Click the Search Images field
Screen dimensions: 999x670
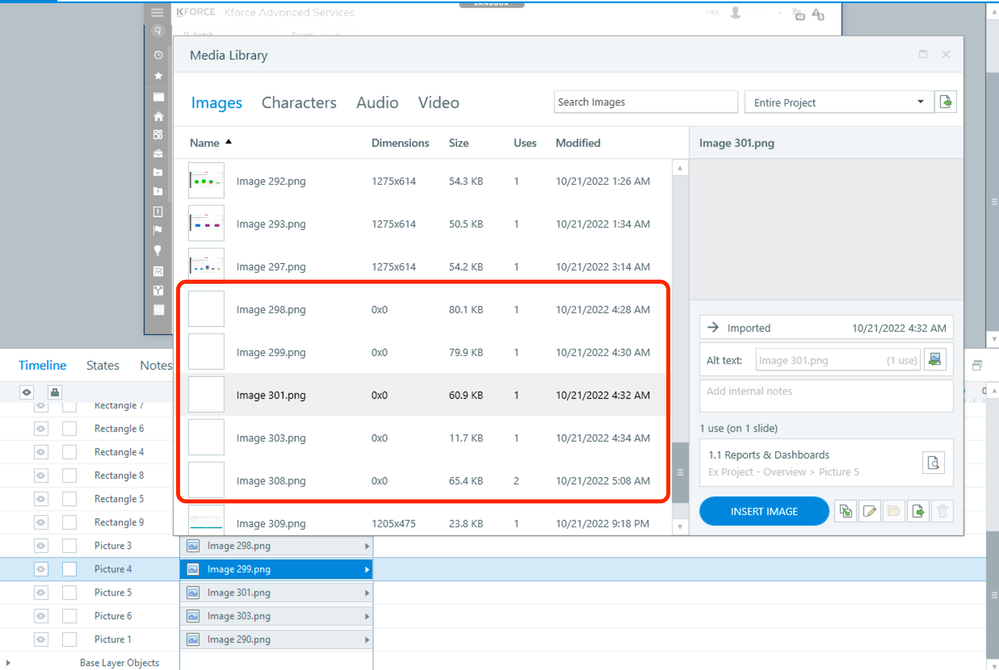pos(645,102)
